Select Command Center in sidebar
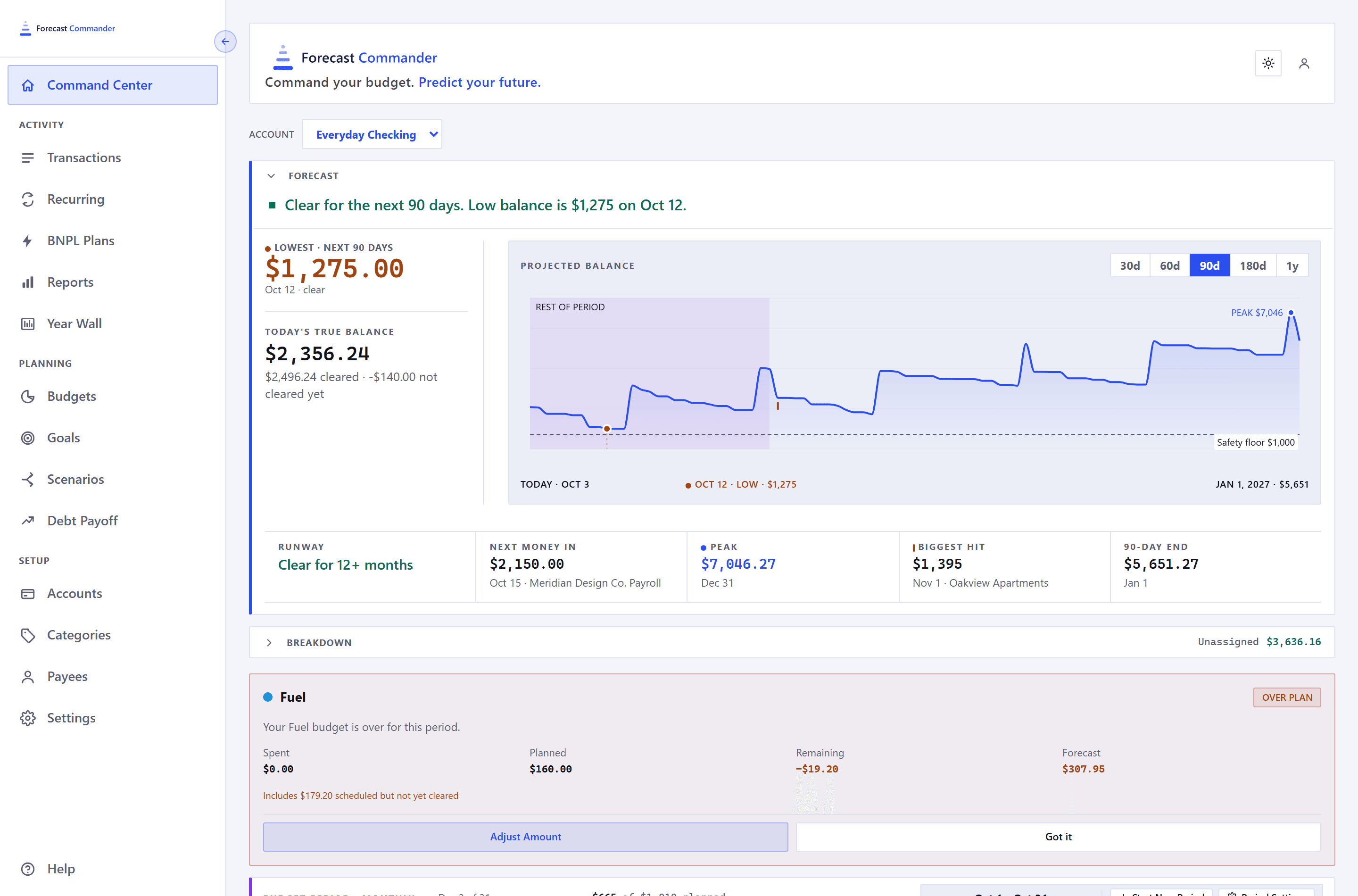Image resolution: width=1358 pixels, height=896 pixels. [x=113, y=85]
